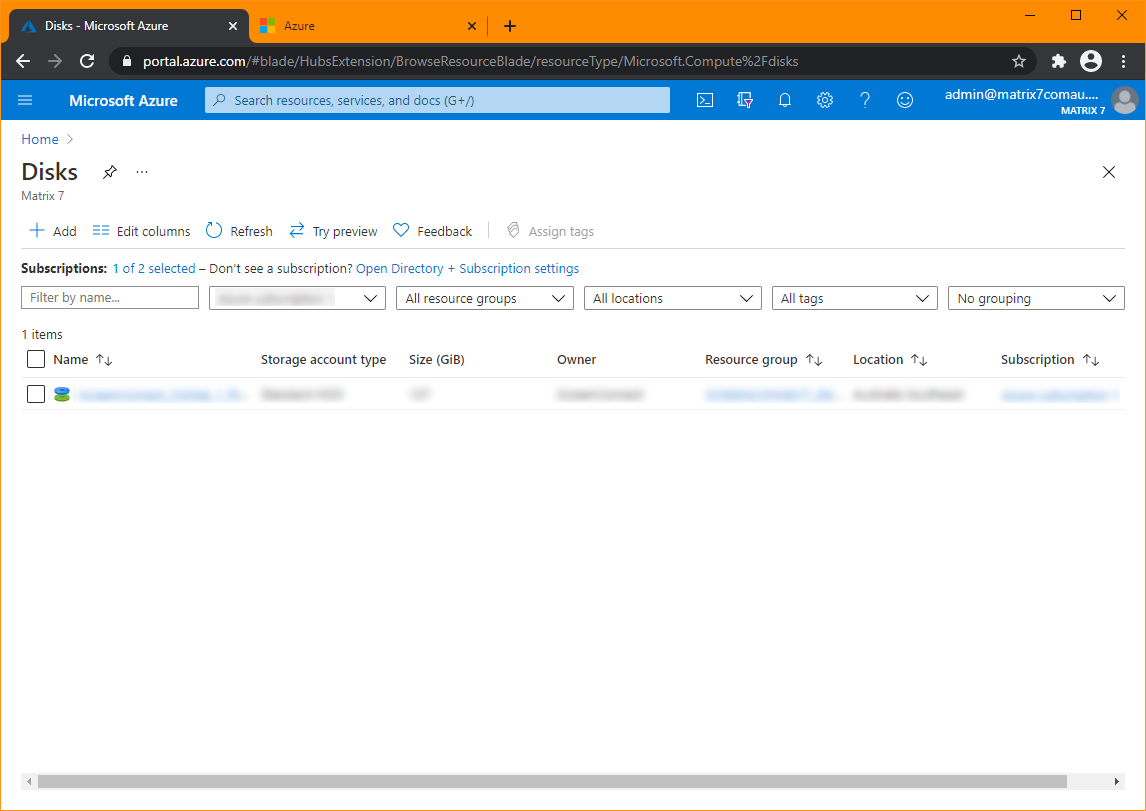Select all disks header checkbox
This screenshot has width=1146, height=811.
(x=36, y=359)
